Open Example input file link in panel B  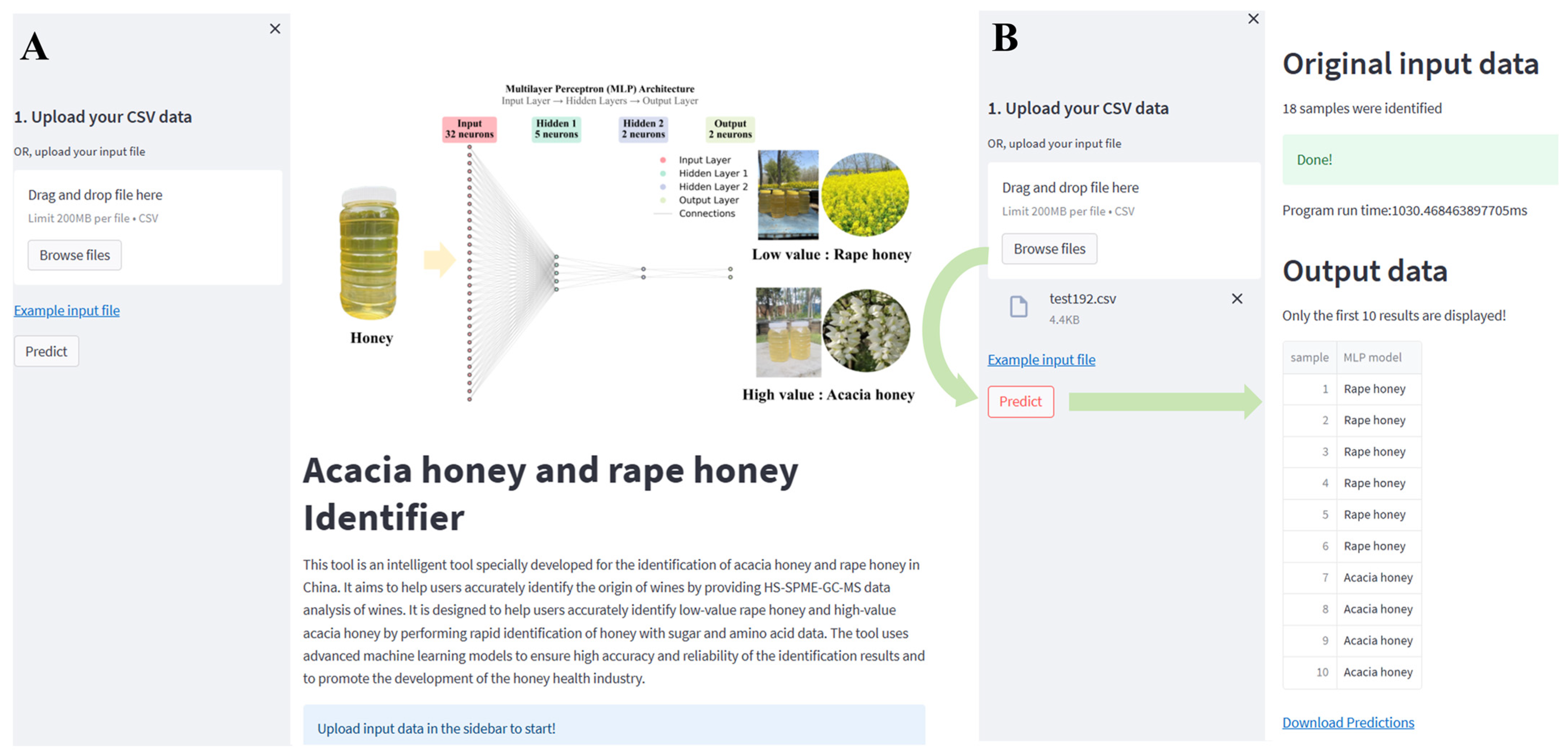(x=1041, y=360)
